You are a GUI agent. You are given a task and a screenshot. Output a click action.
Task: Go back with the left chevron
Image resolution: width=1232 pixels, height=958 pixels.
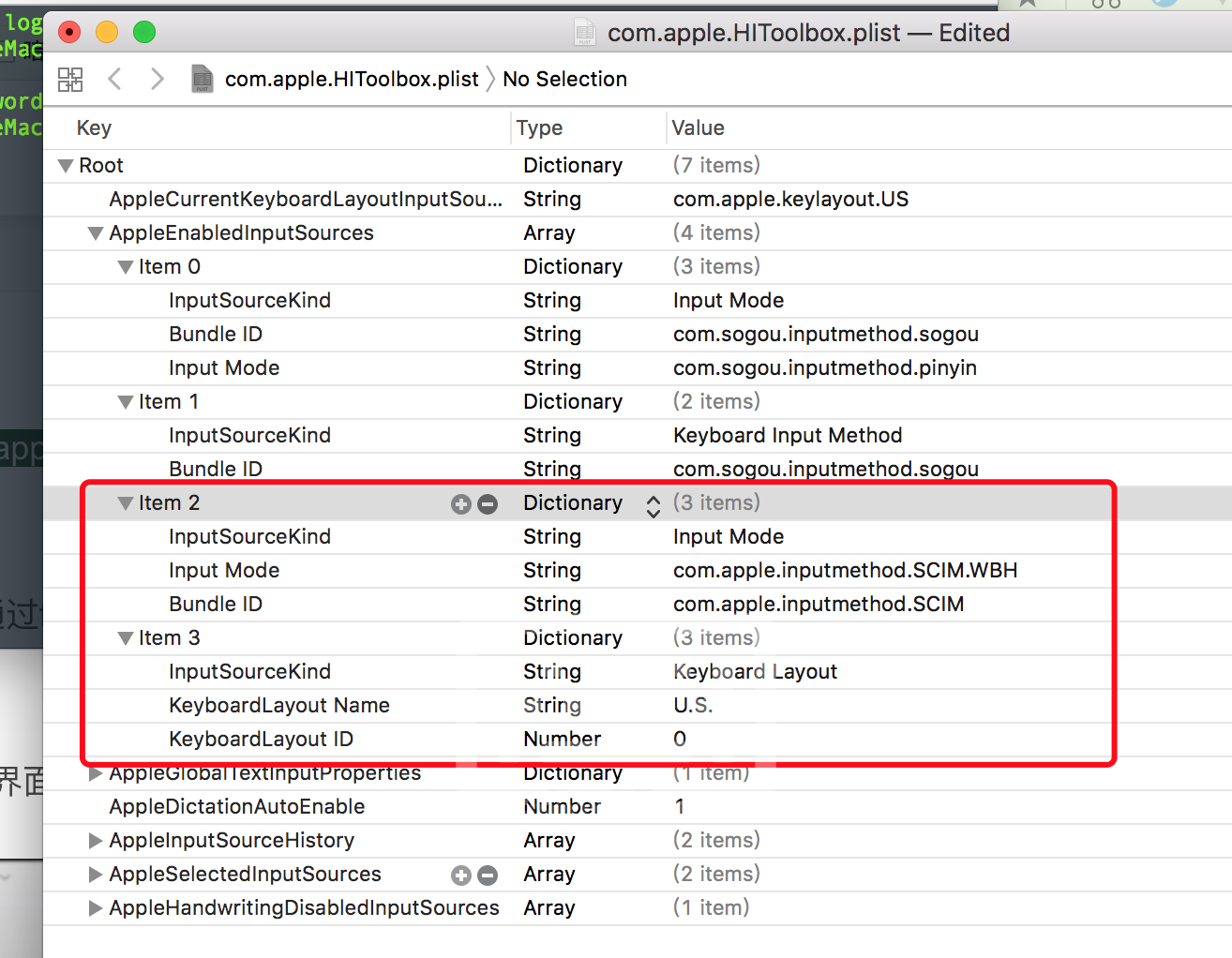coord(114,79)
